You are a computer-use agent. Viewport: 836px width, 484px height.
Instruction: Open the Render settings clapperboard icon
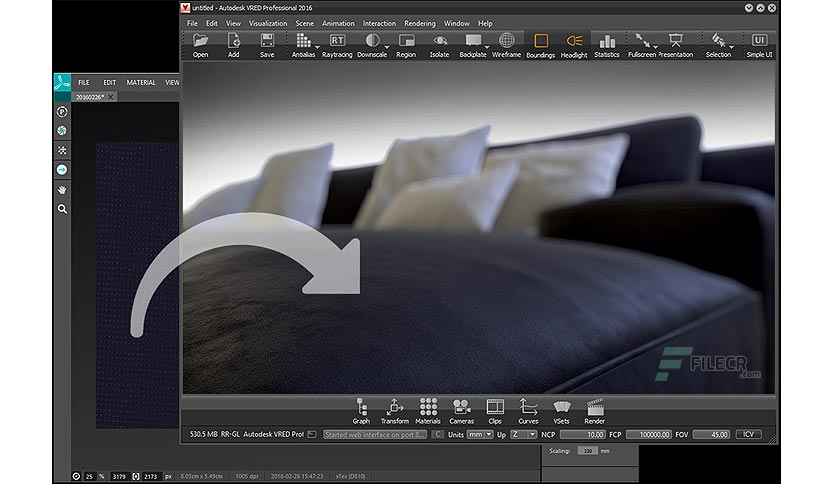(595, 407)
